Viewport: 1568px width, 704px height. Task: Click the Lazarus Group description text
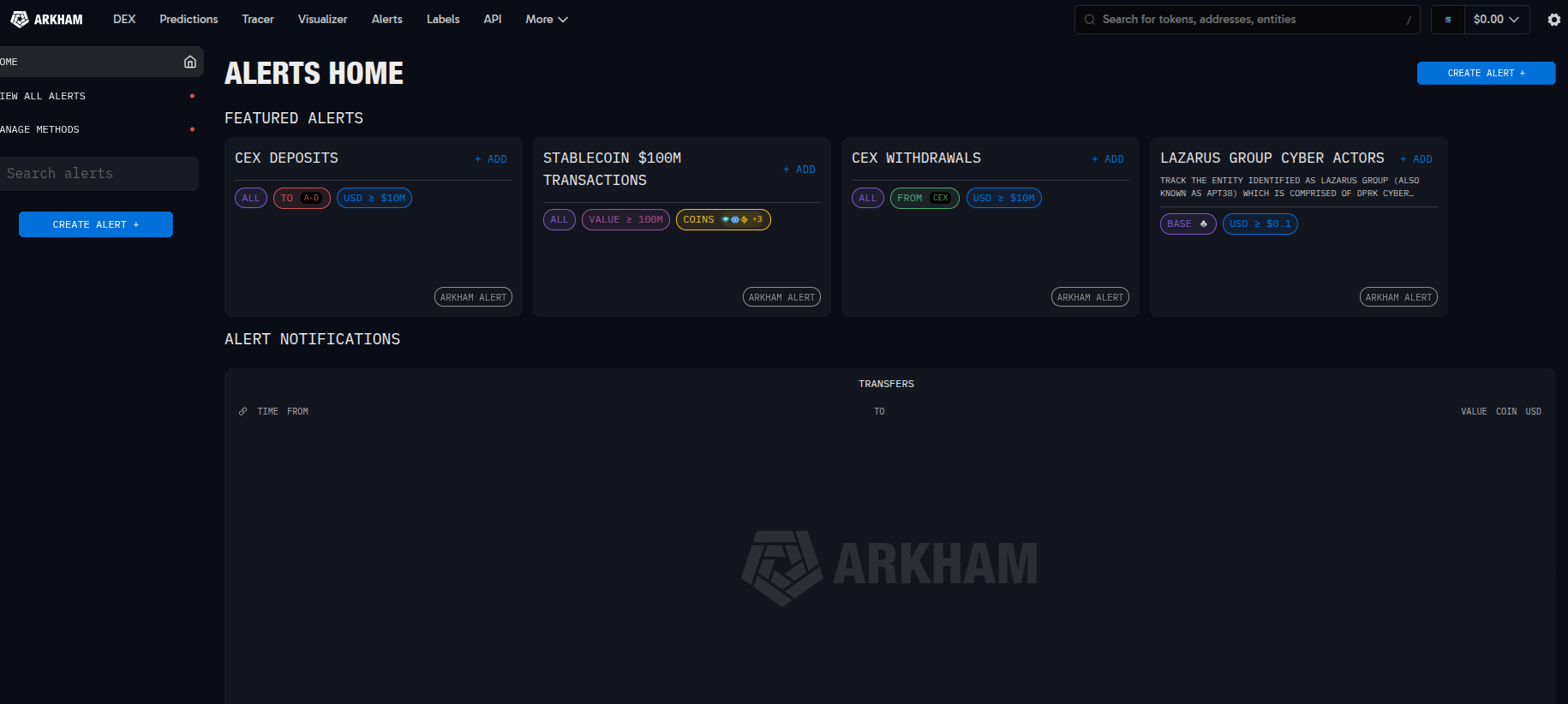click(1290, 187)
